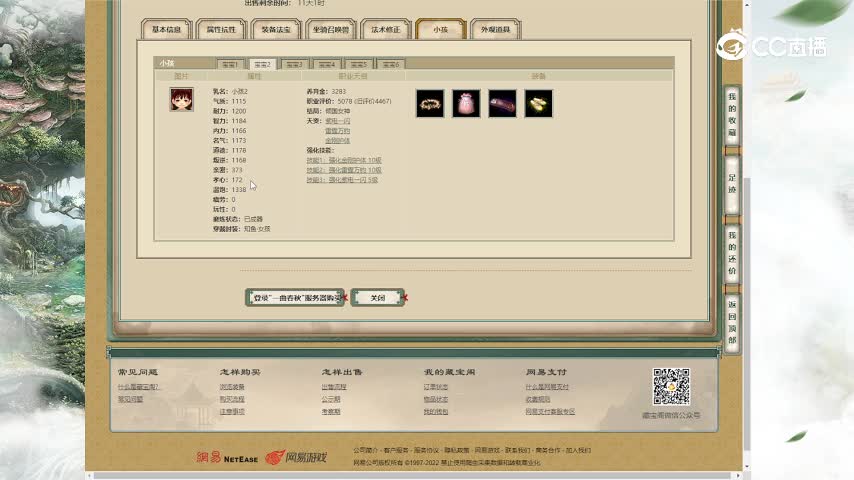Click the red NetEase logo
Image resolution: width=854 pixels, height=480 pixels.
pyautogui.click(x=227, y=458)
